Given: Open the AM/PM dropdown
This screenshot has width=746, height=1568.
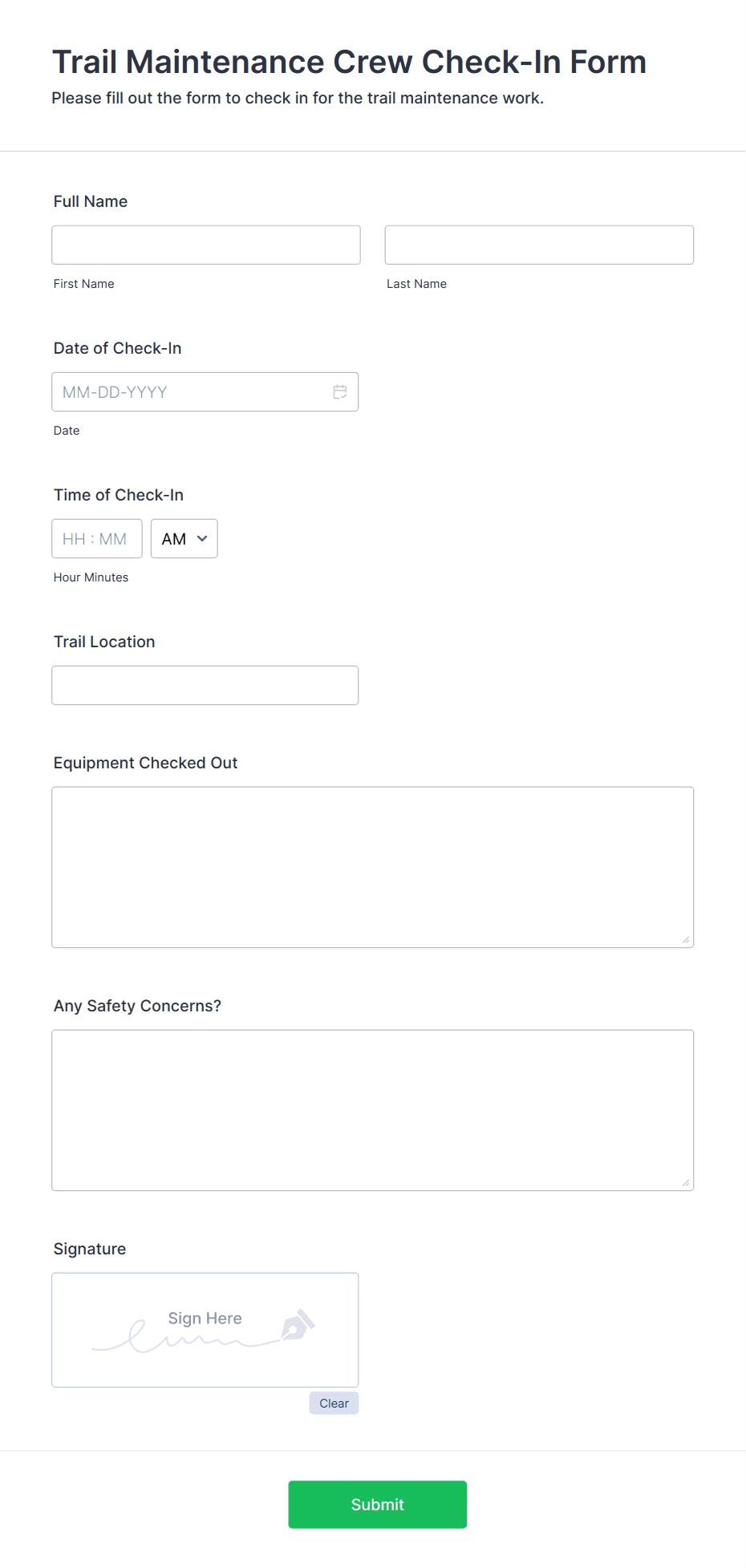Looking at the screenshot, I should 184,539.
